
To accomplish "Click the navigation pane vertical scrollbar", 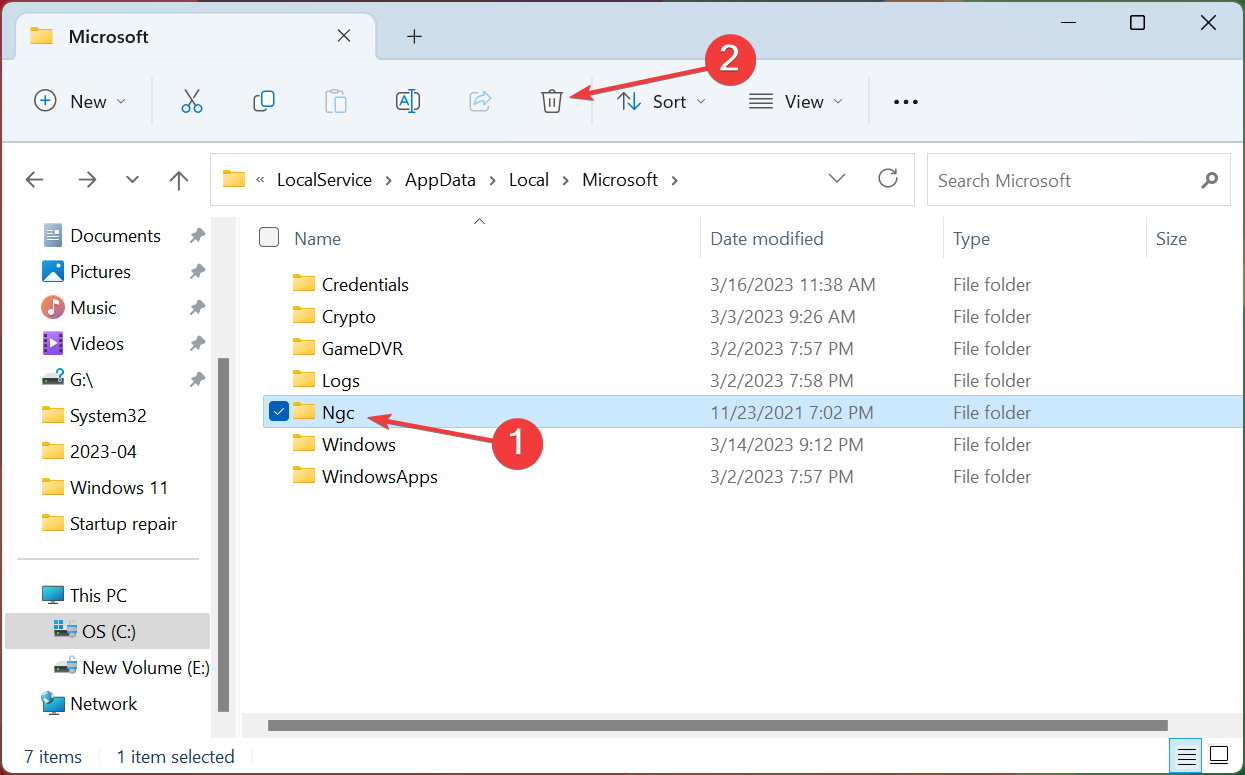I will (x=224, y=534).
